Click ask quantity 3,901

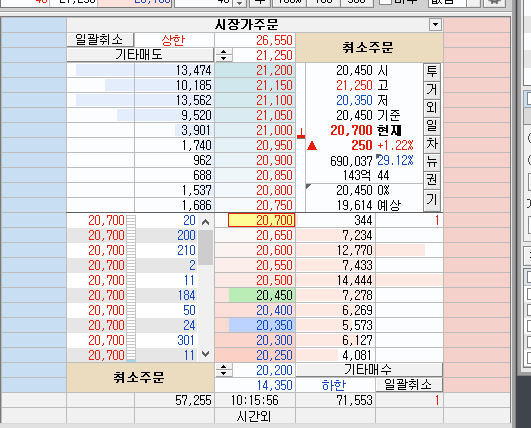[x=174, y=130]
